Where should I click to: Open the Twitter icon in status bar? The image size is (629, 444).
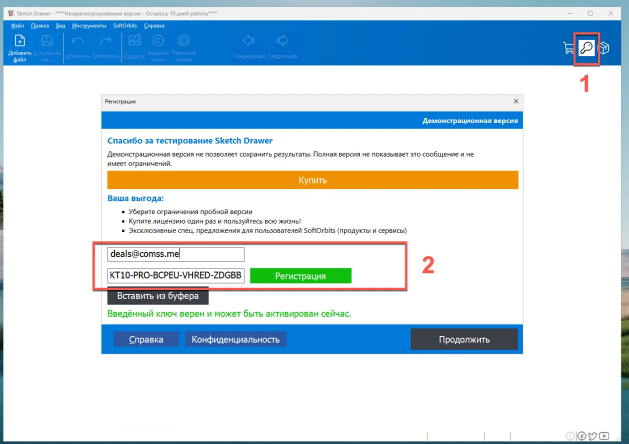(592, 436)
